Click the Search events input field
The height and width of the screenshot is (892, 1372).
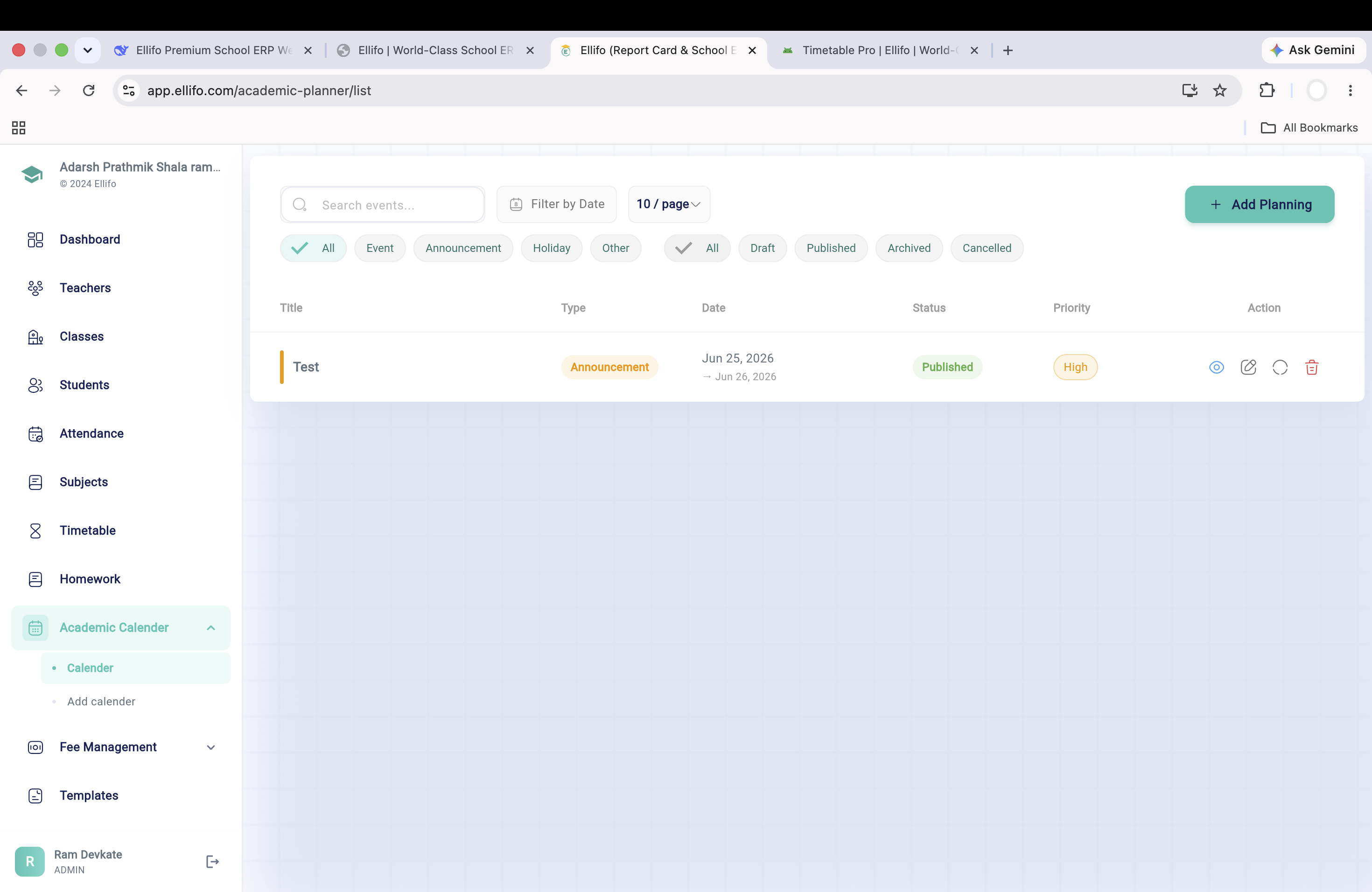383,204
